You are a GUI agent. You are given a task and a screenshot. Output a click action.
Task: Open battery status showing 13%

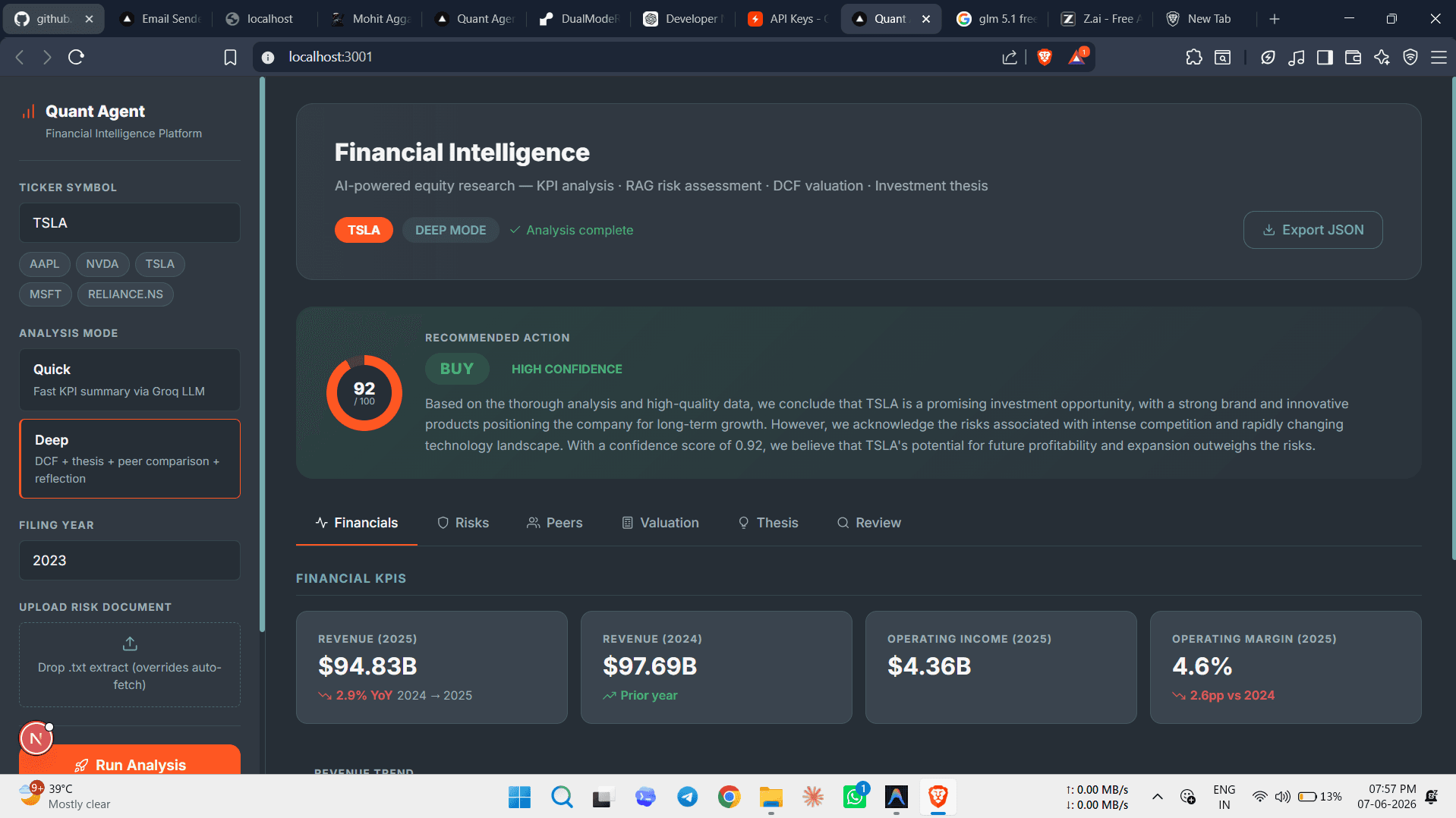[x=1319, y=797]
